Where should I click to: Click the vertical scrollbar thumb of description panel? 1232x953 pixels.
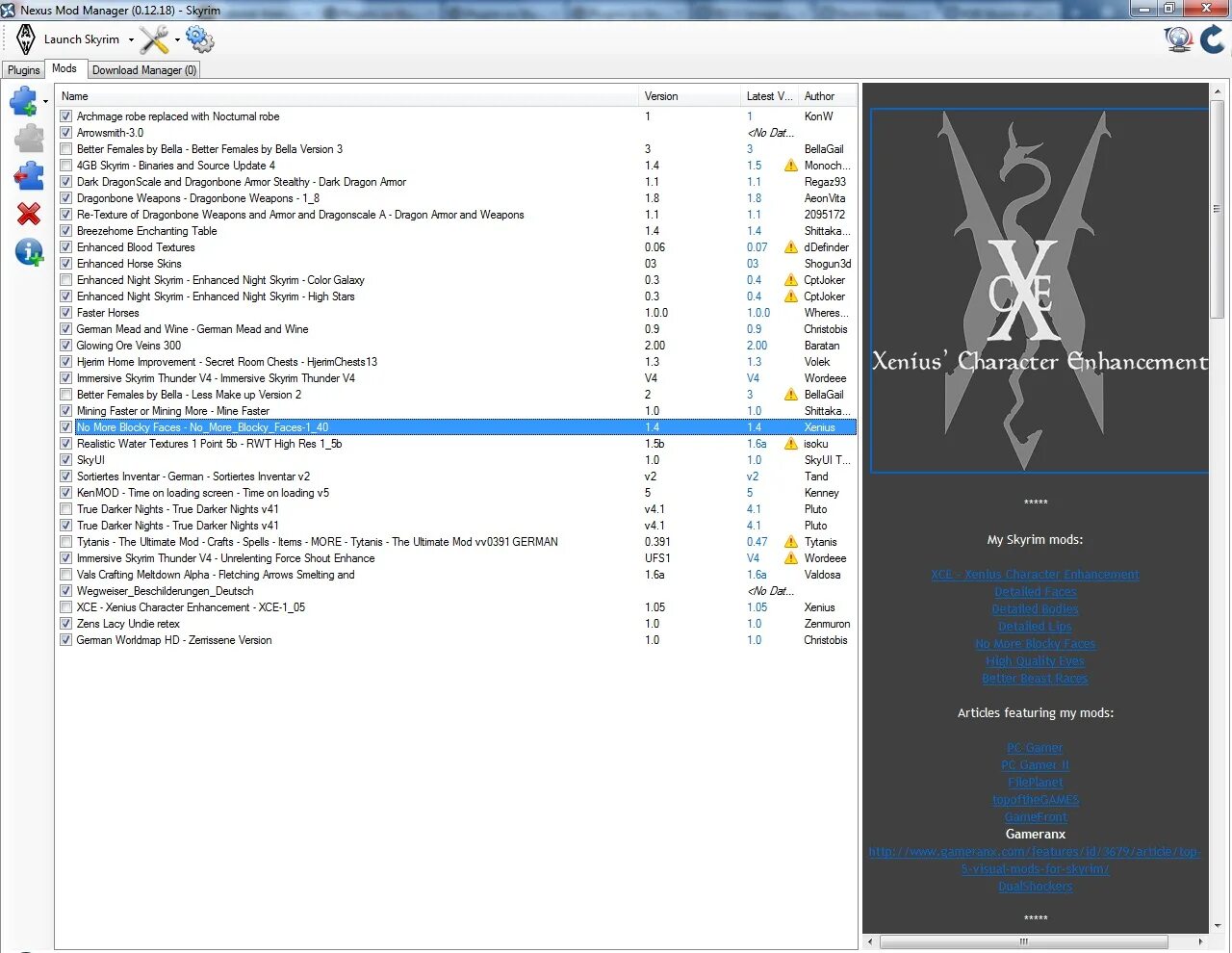(x=1217, y=209)
